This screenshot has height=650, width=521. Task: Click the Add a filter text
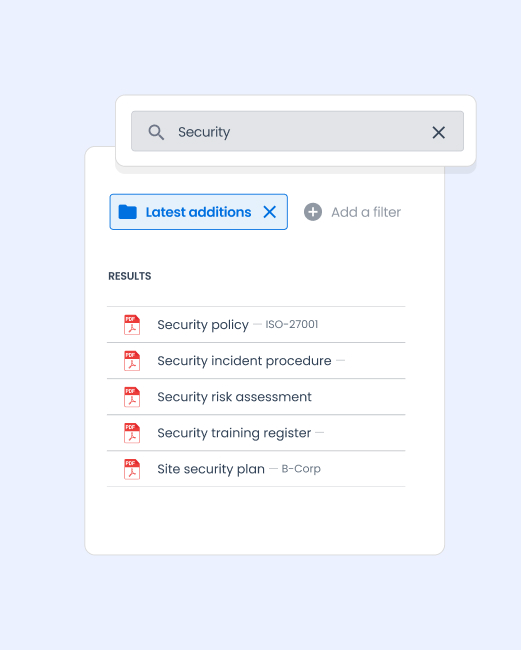[x=366, y=212]
